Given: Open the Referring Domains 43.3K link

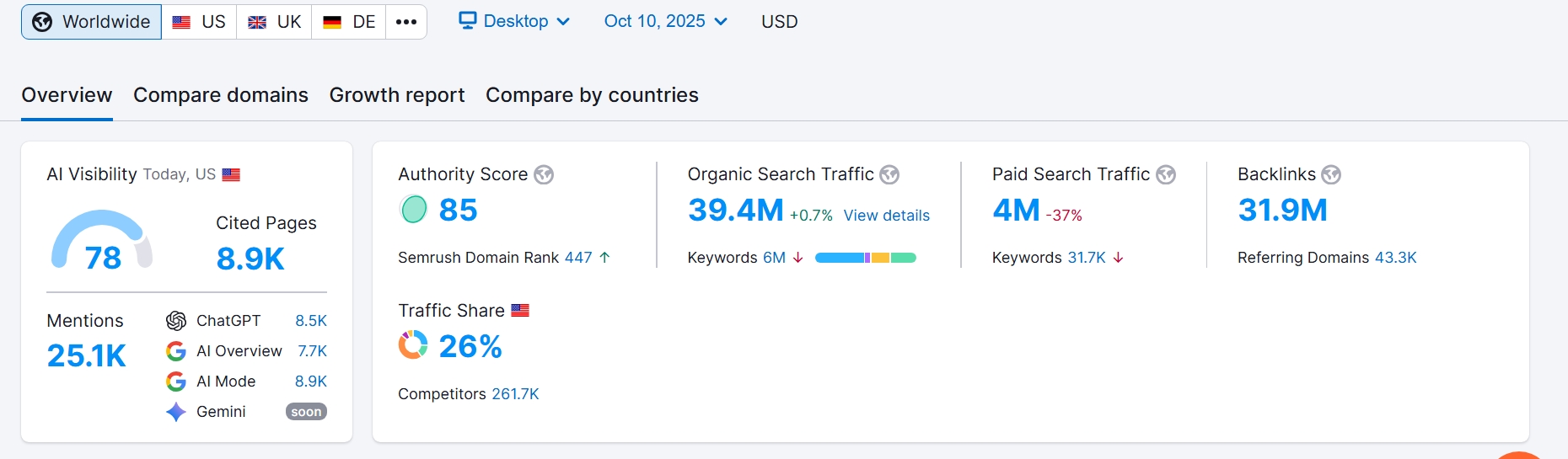Looking at the screenshot, I should (x=1395, y=258).
